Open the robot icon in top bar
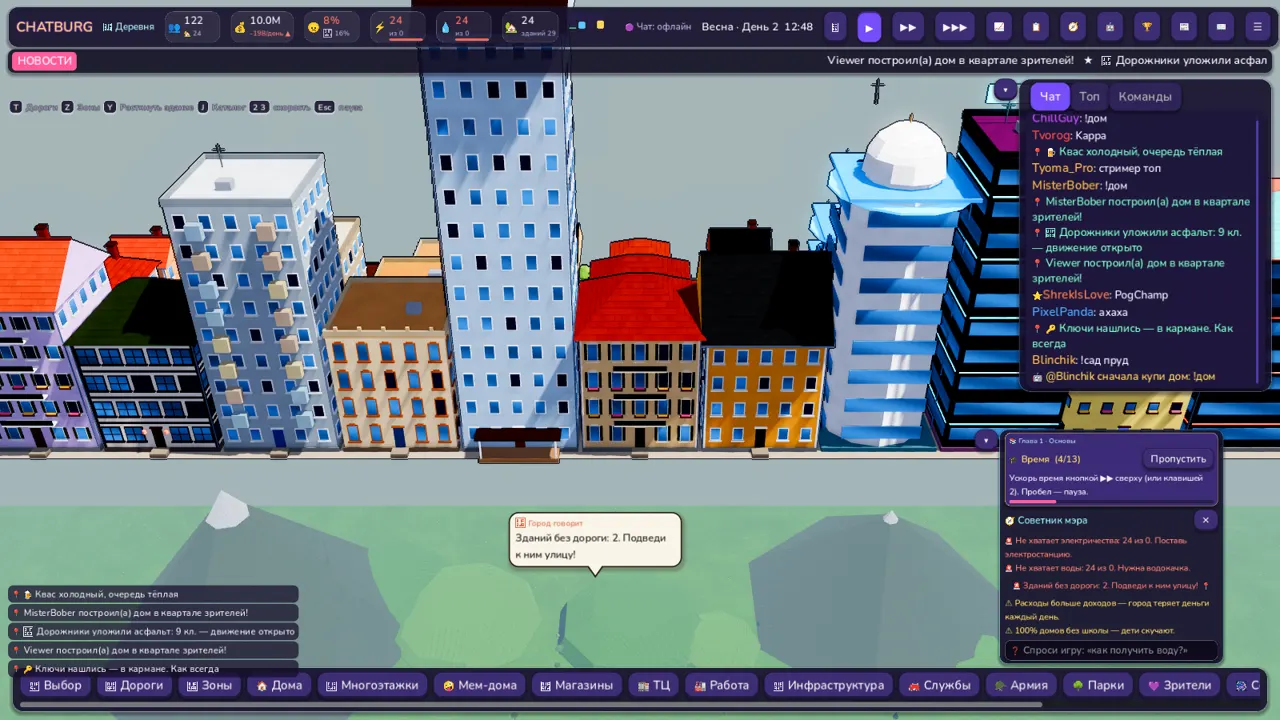 pos(1110,27)
